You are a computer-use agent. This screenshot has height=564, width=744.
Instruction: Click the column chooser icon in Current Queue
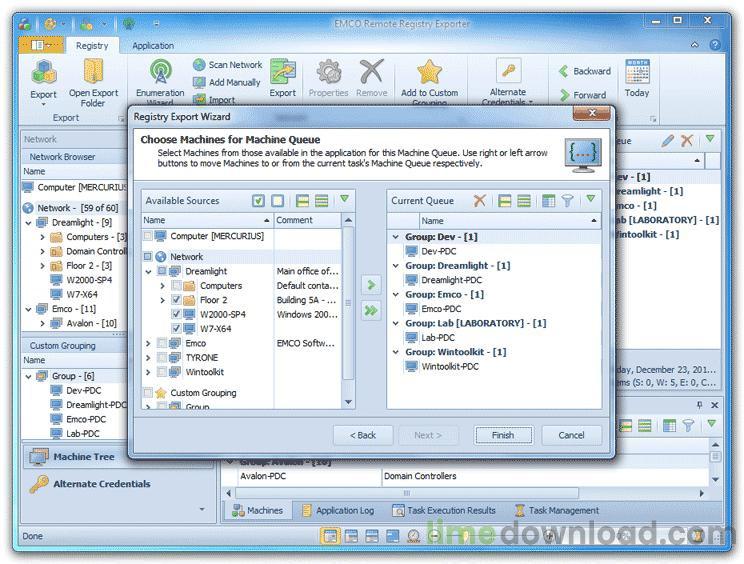[x=548, y=201]
